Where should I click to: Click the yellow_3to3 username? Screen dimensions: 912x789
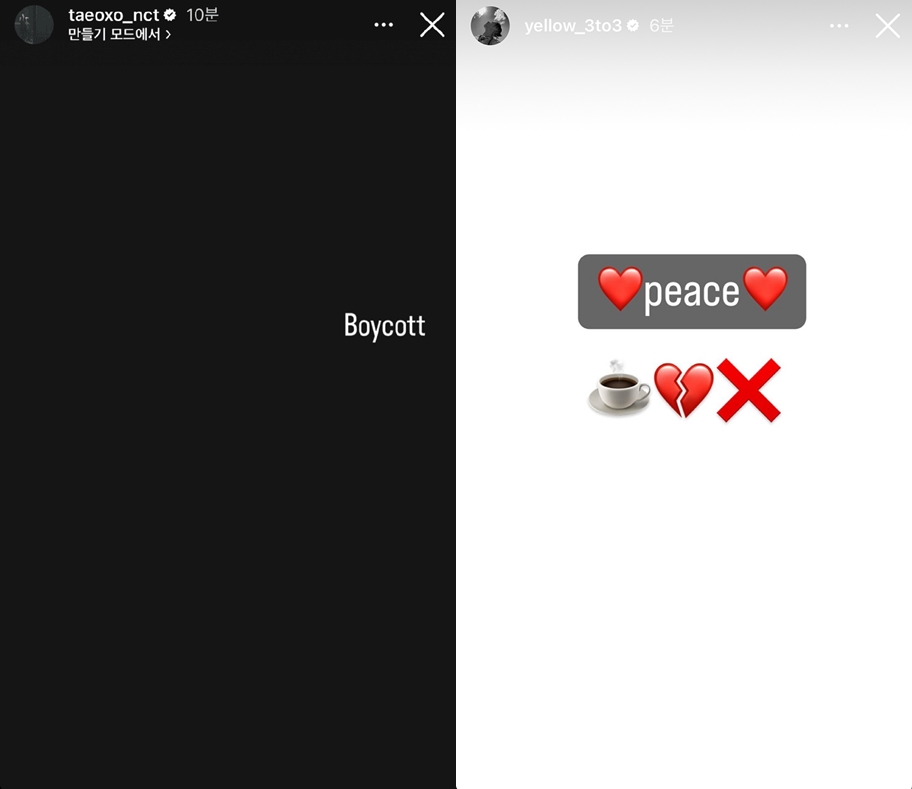pos(573,26)
